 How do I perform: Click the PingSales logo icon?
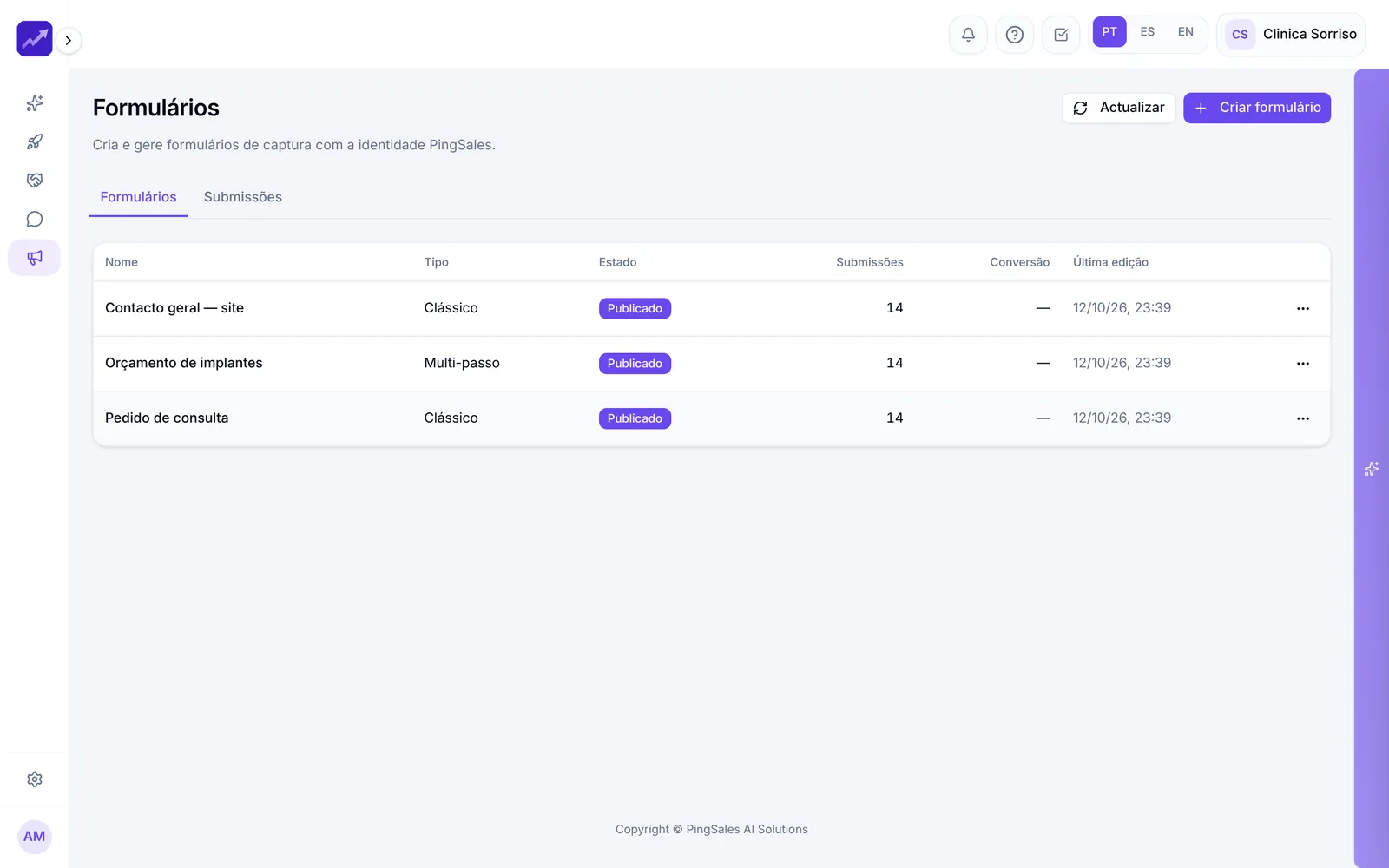tap(35, 39)
